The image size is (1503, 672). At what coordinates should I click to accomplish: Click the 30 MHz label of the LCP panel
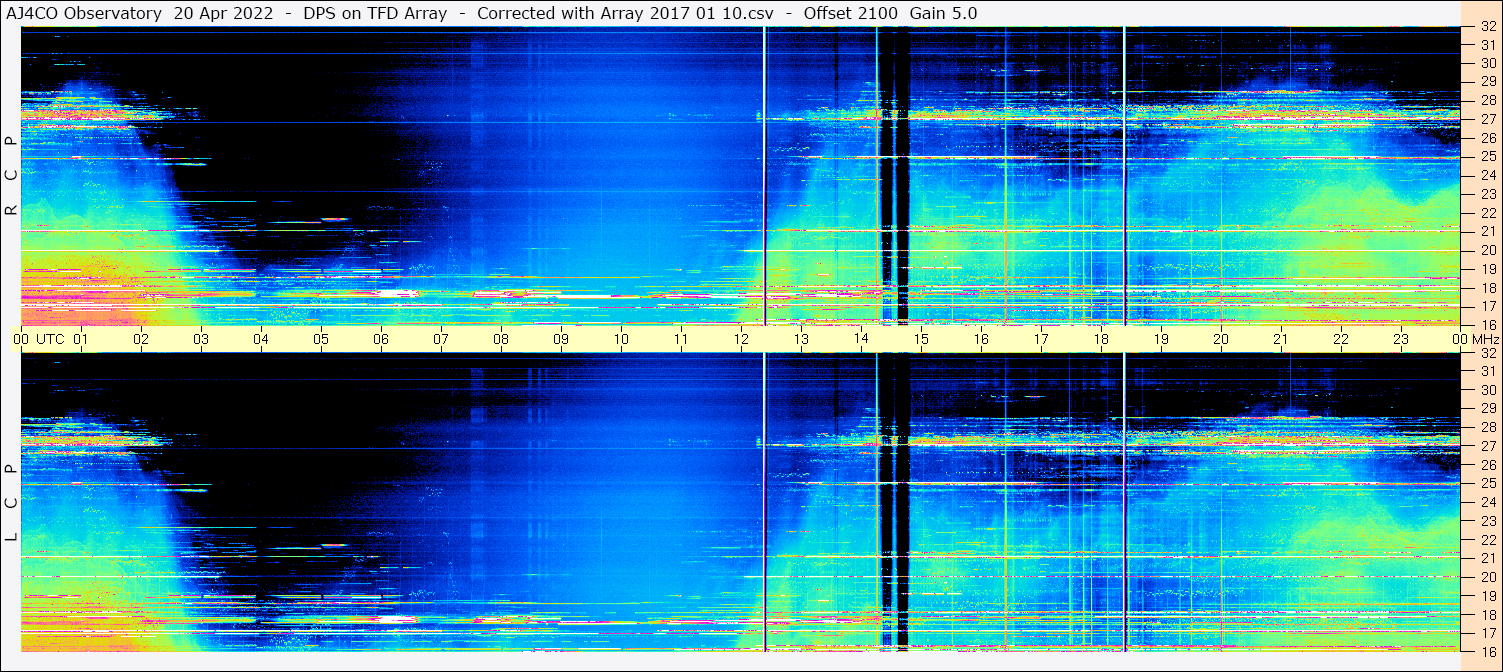(x=1488, y=390)
